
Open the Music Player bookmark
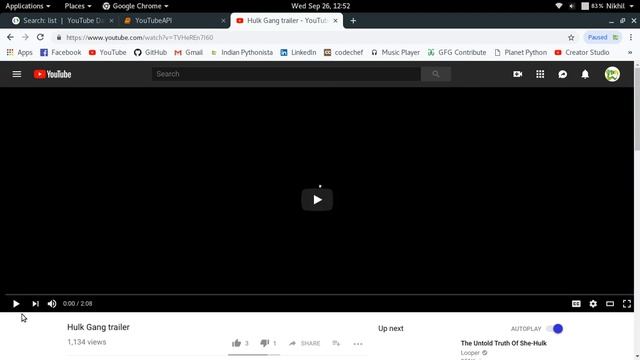tap(395, 52)
